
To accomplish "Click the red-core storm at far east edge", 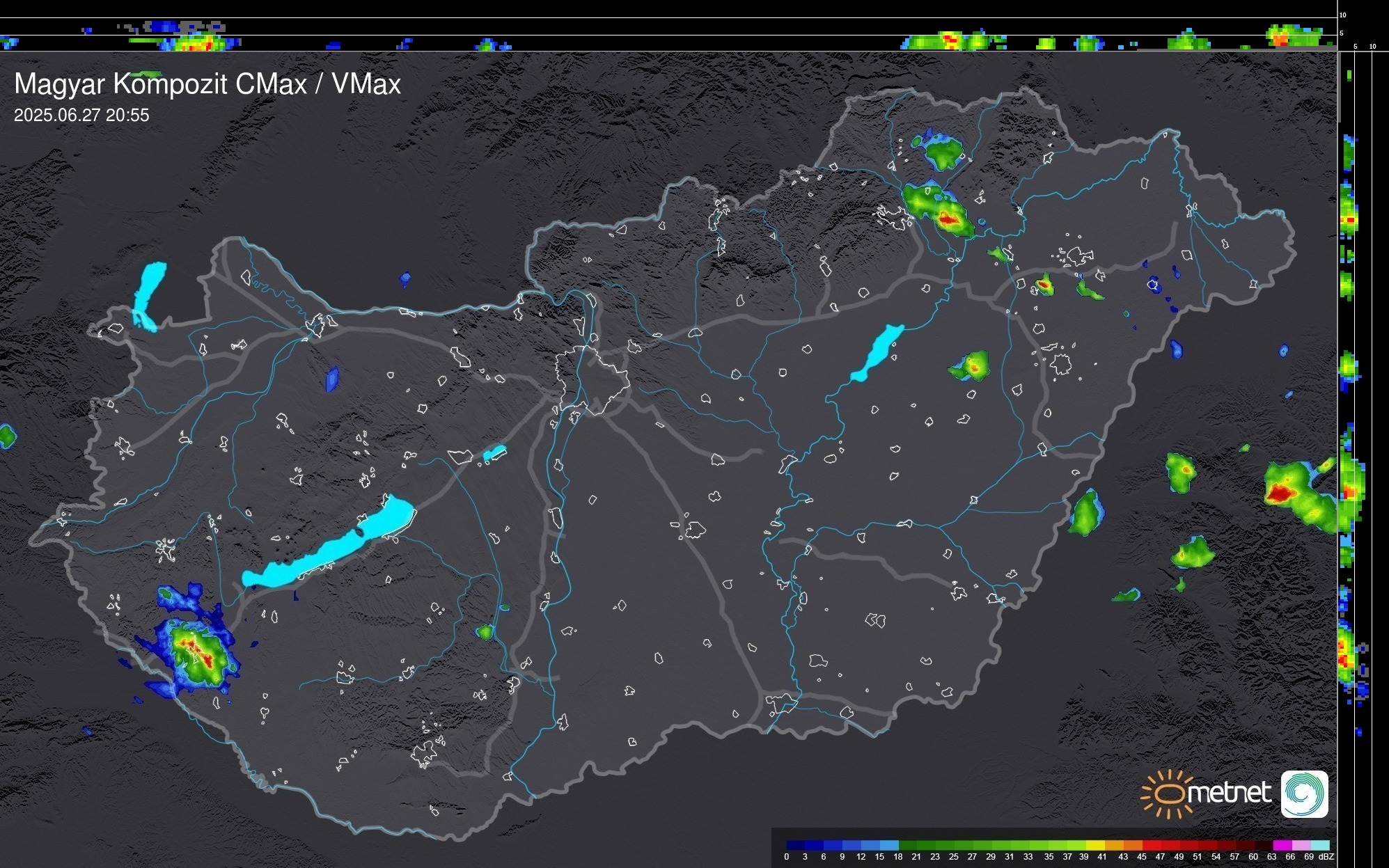I will tap(1281, 493).
